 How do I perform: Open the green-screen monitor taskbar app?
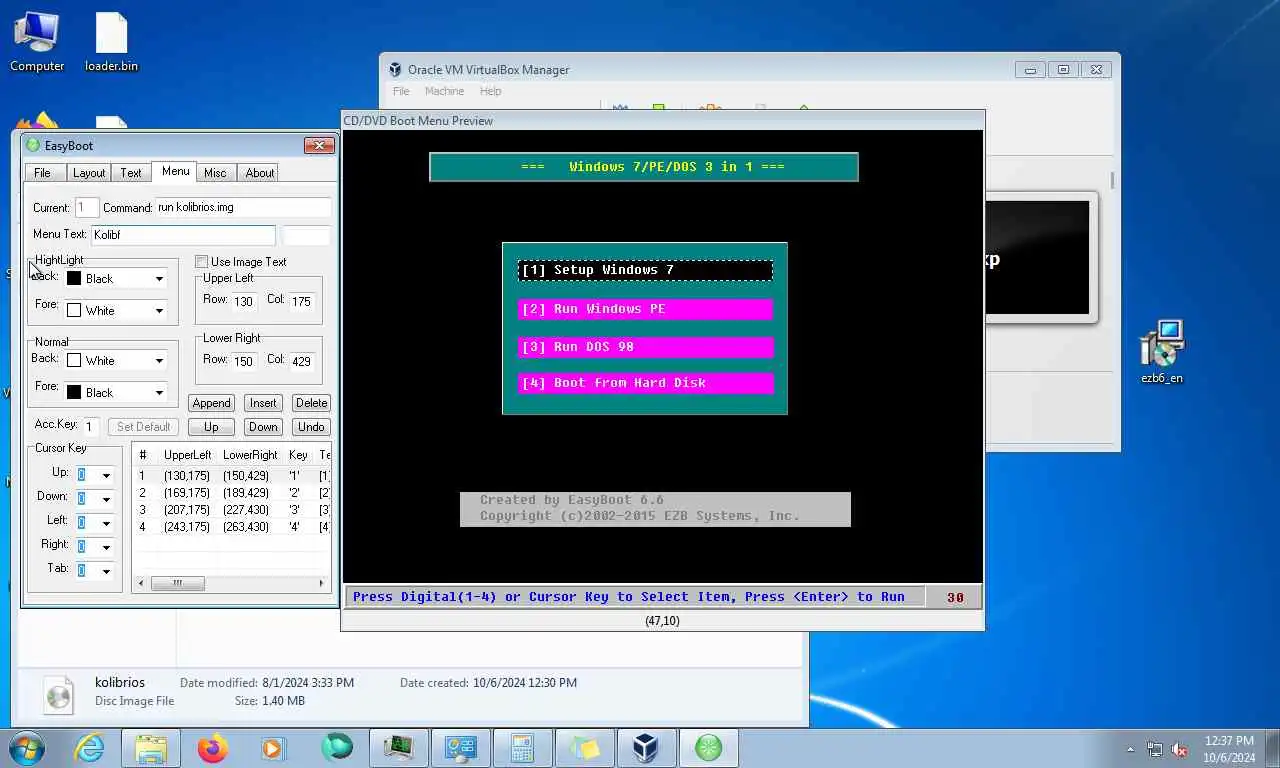pyautogui.click(x=399, y=748)
